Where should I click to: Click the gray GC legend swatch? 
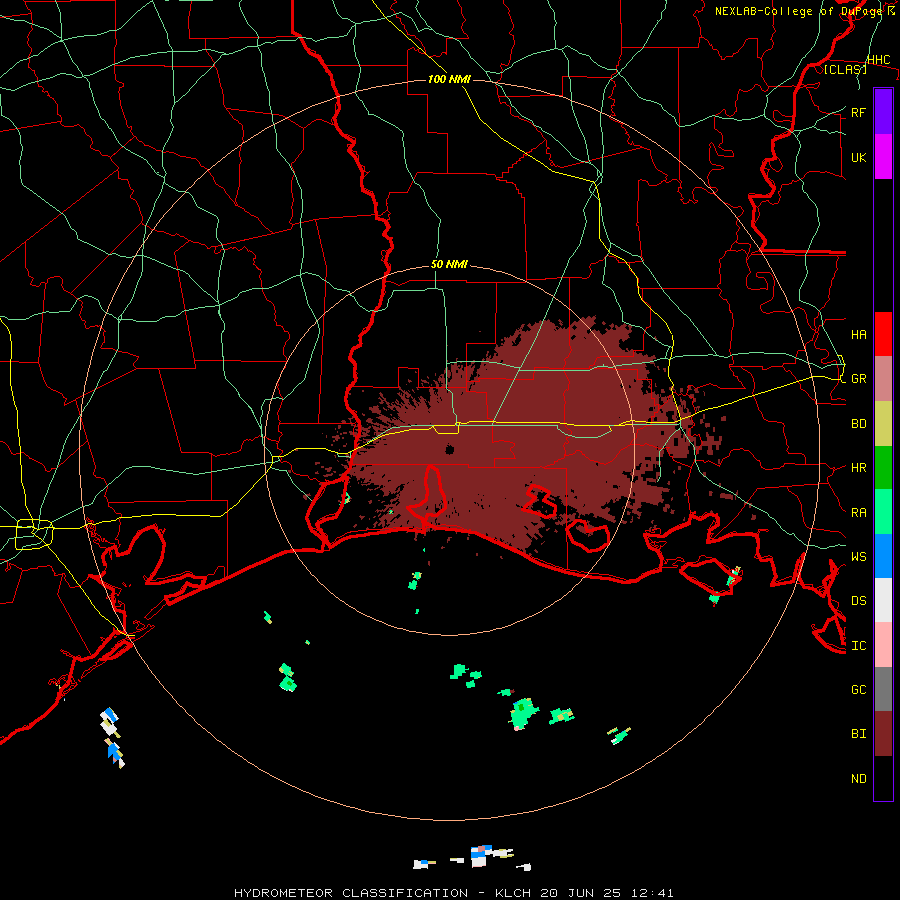(883, 689)
